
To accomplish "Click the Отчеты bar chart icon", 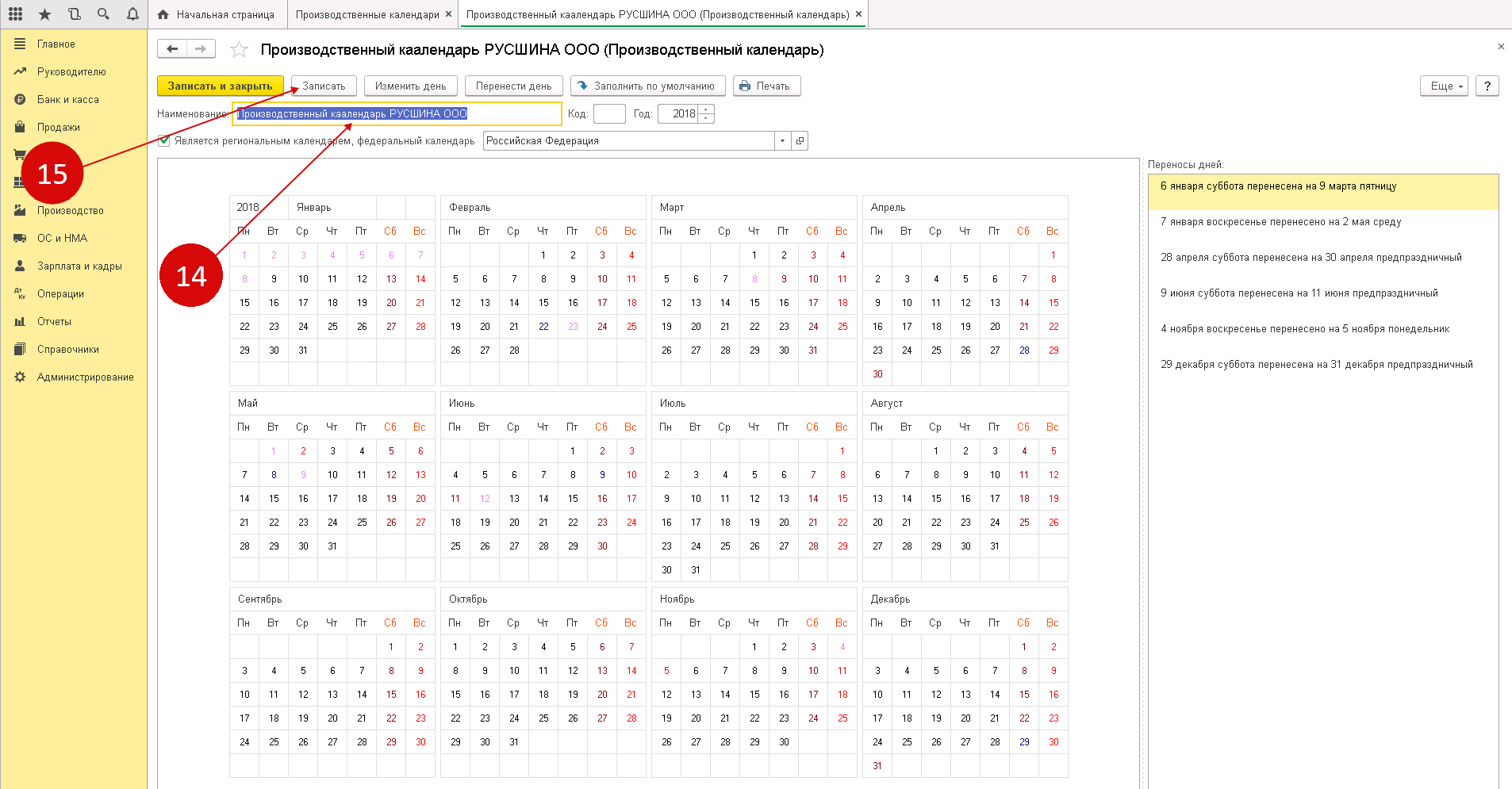I will 20,322.
